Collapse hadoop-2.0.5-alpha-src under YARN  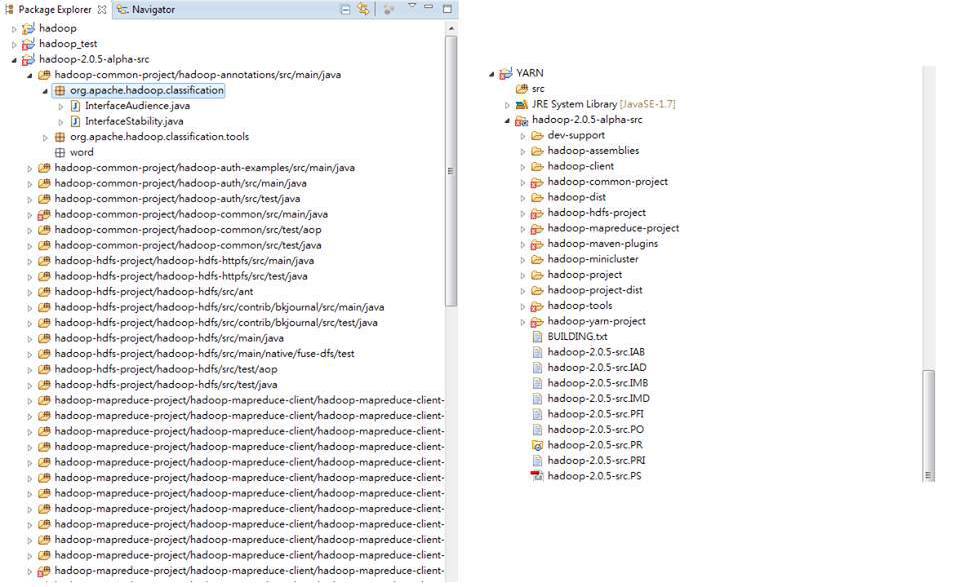(507, 121)
